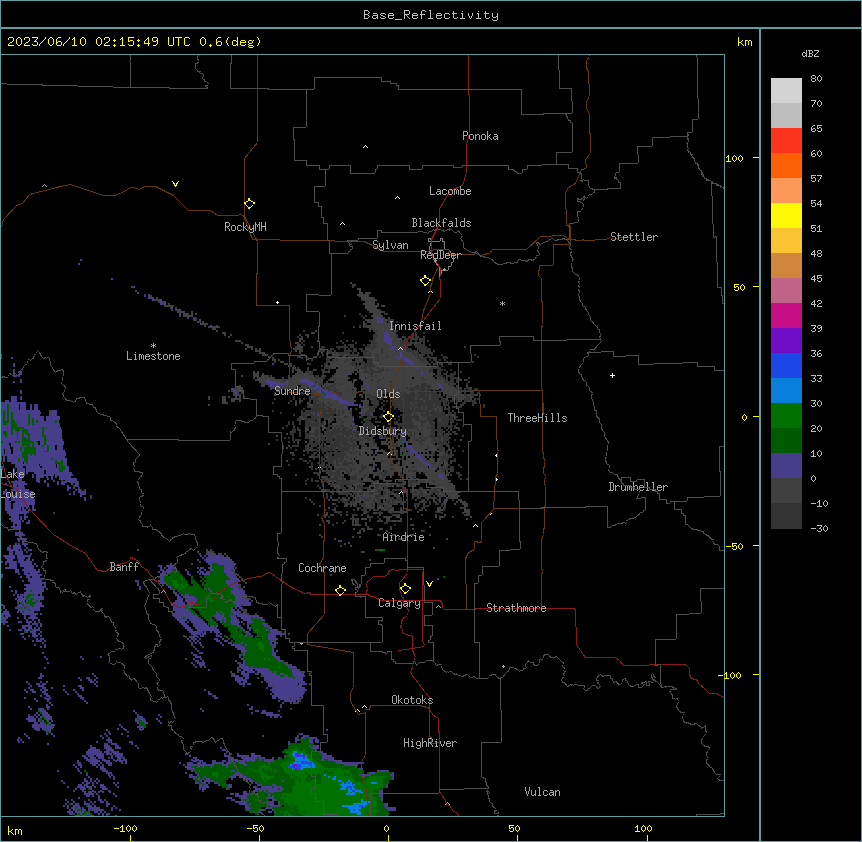Click the Strathmore label
This screenshot has height=842, width=862.
pos(516,608)
